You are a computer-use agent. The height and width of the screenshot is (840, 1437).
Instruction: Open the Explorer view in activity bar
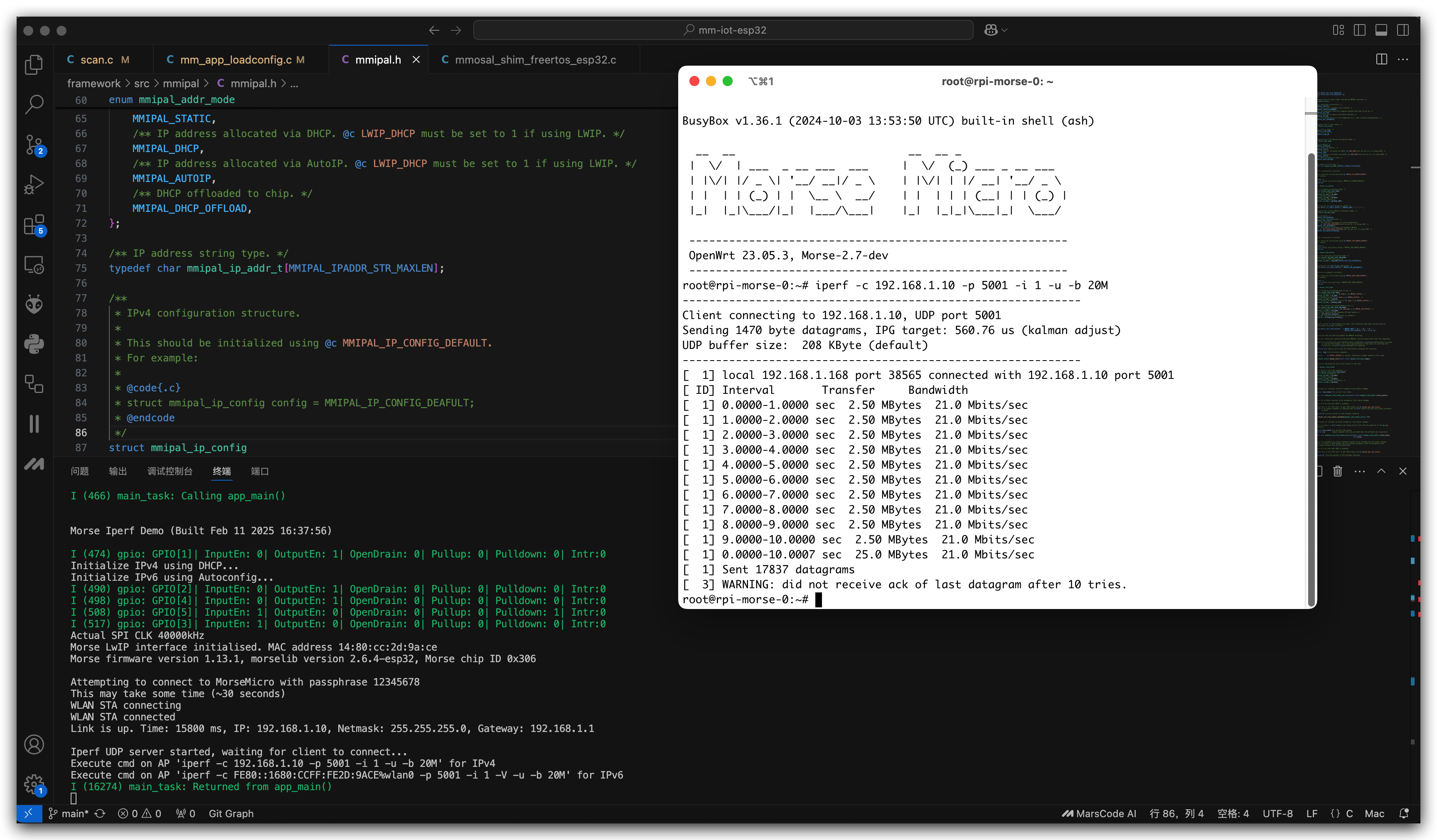(x=34, y=64)
